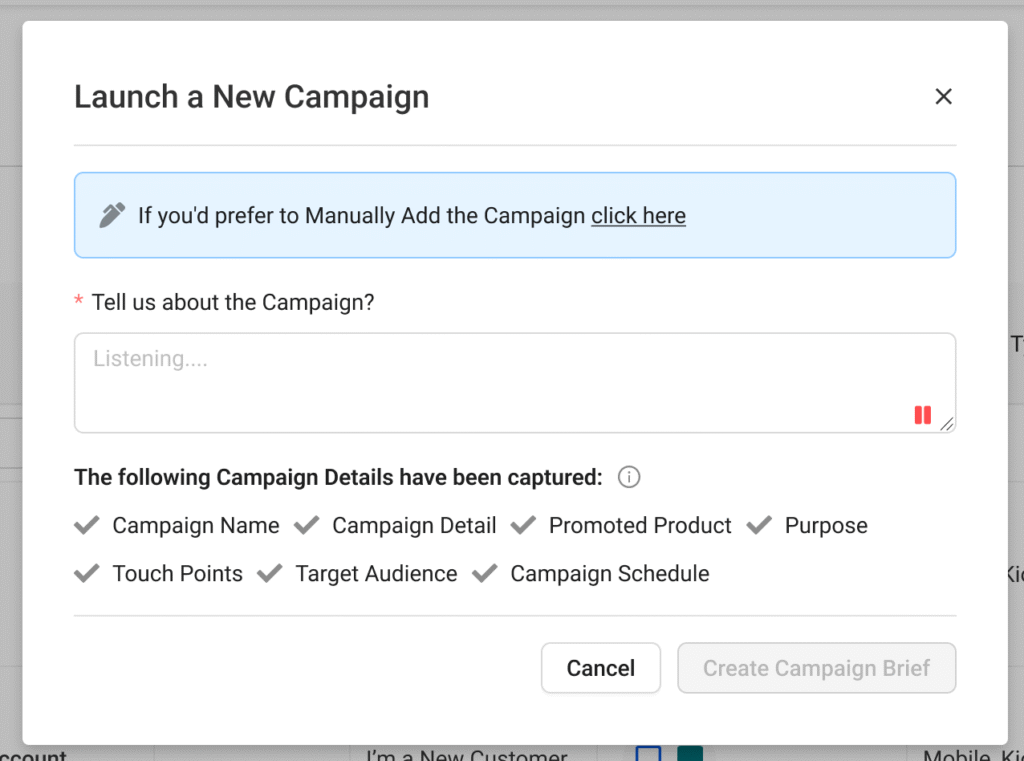
Task: Click the pencil icon in the blue banner
Action: (x=112, y=215)
